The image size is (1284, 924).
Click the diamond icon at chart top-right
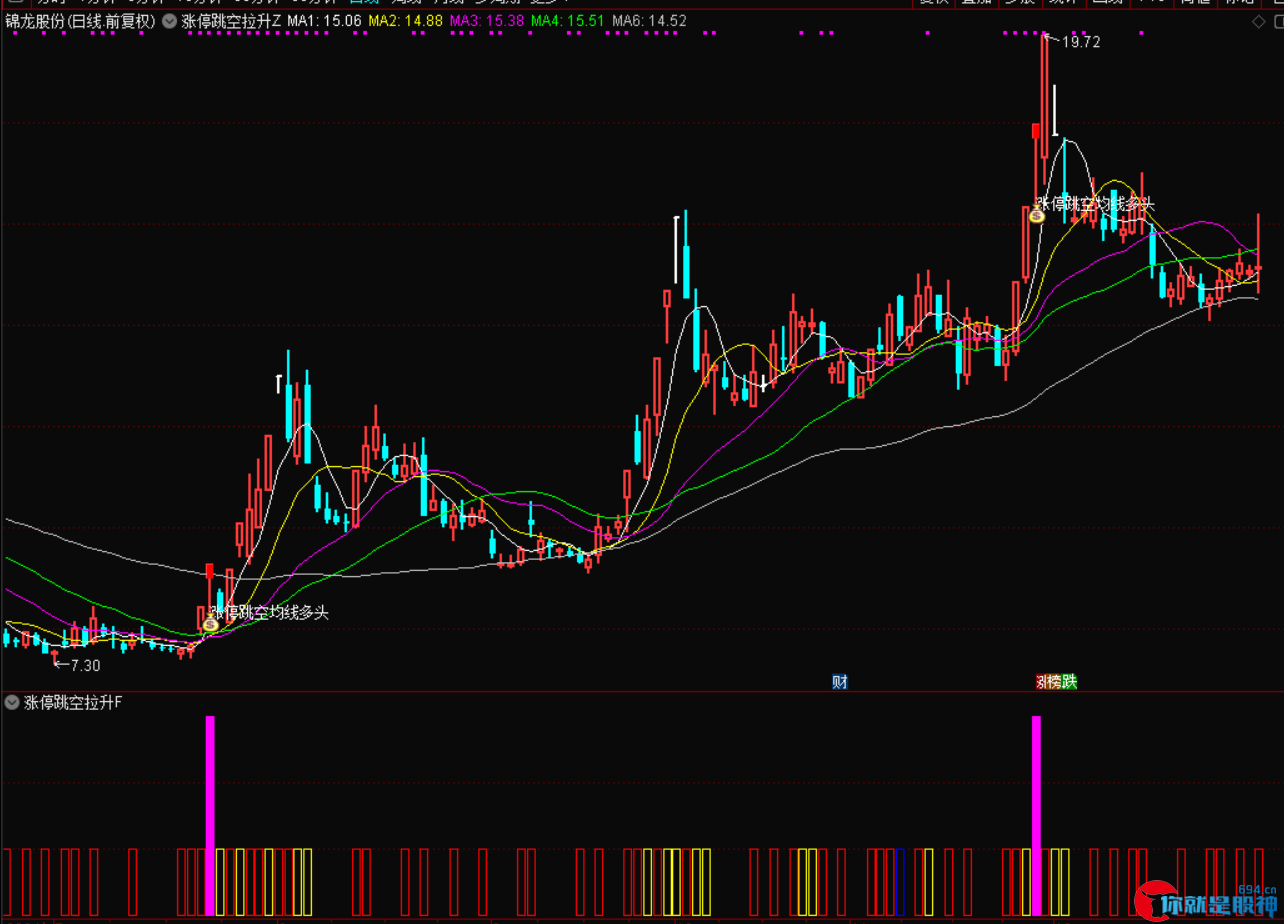(1258, 21)
